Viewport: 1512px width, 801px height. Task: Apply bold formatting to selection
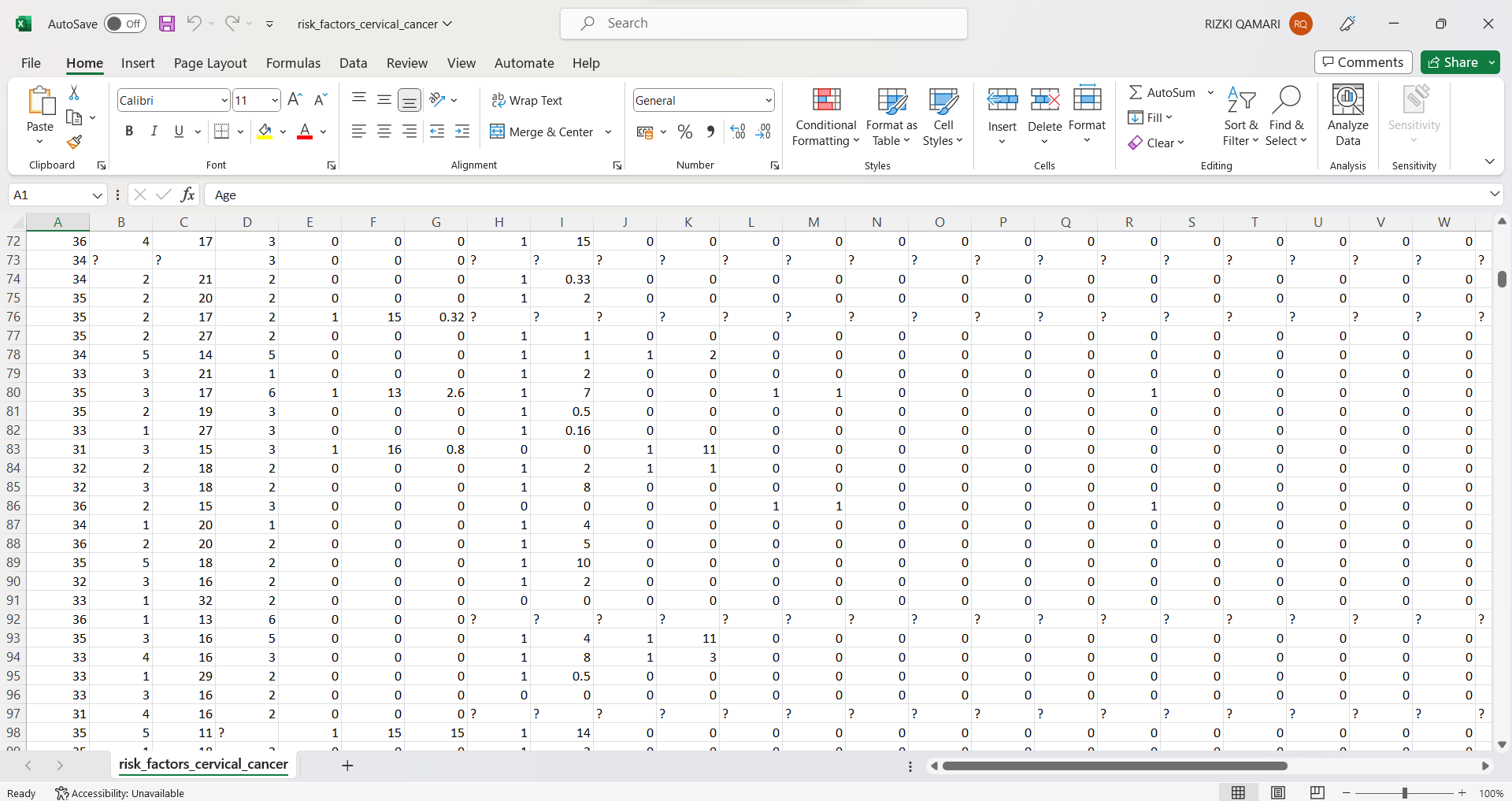click(x=129, y=131)
